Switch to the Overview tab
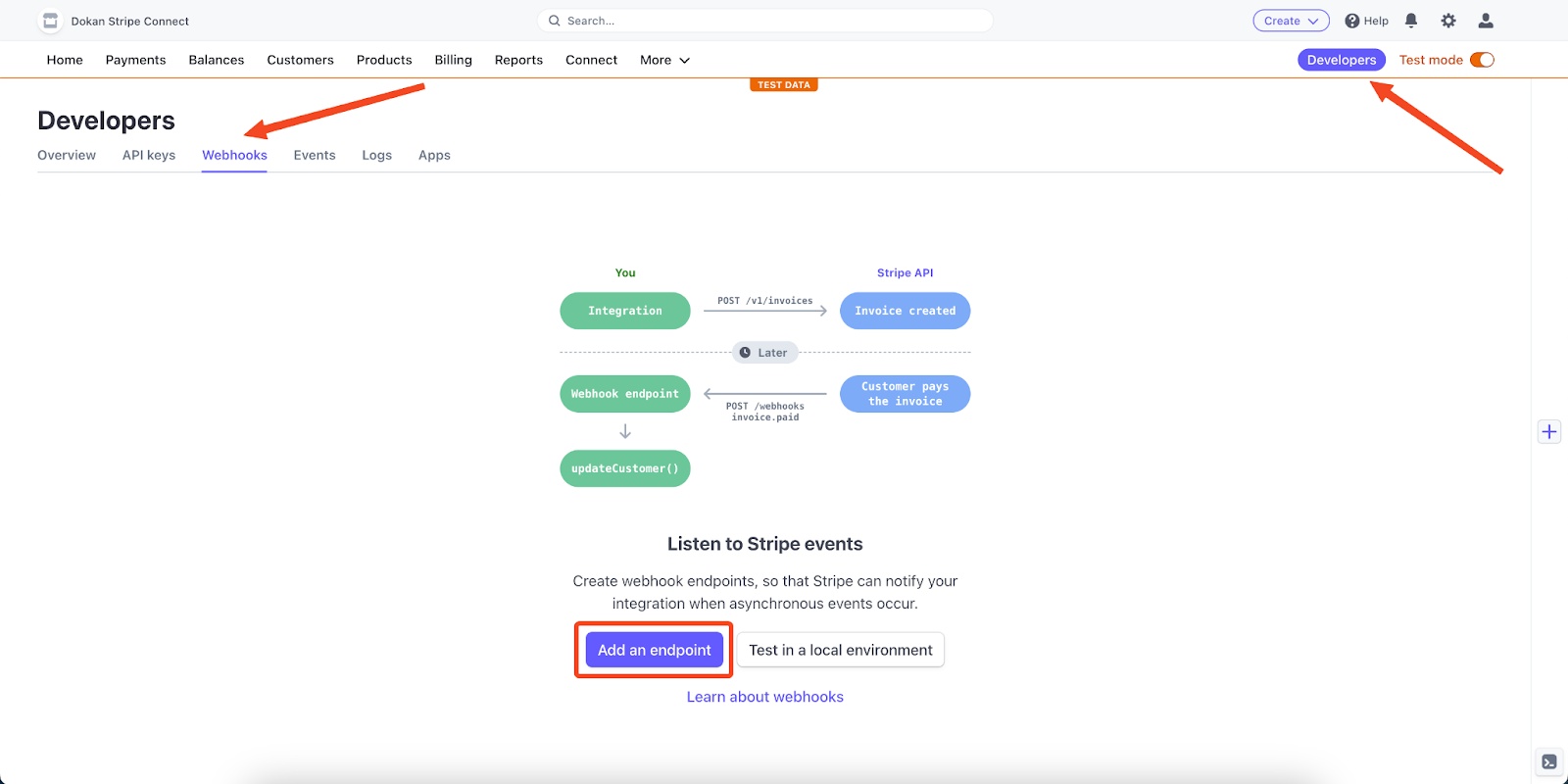This screenshot has height=784, width=1568. tap(67, 155)
